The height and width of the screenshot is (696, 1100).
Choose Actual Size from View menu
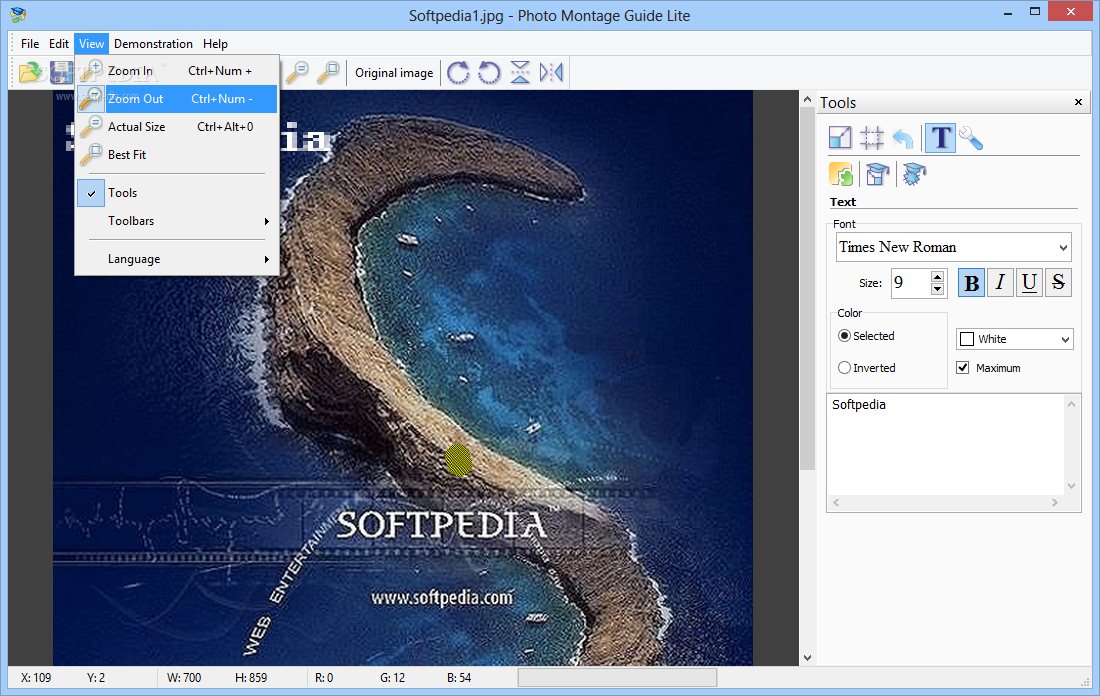click(x=177, y=127)
